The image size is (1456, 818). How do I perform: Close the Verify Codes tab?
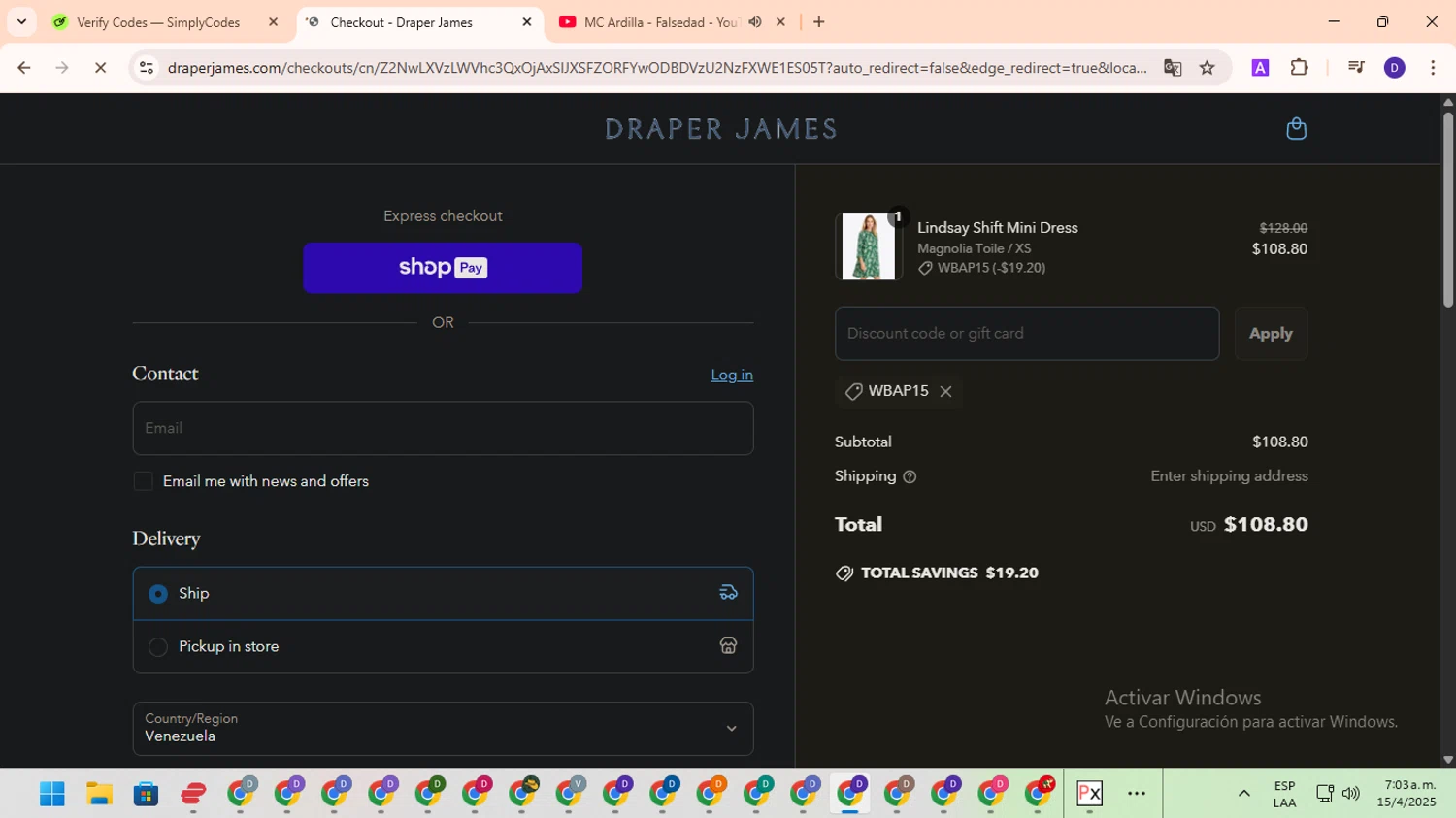[x=273, y=22]
